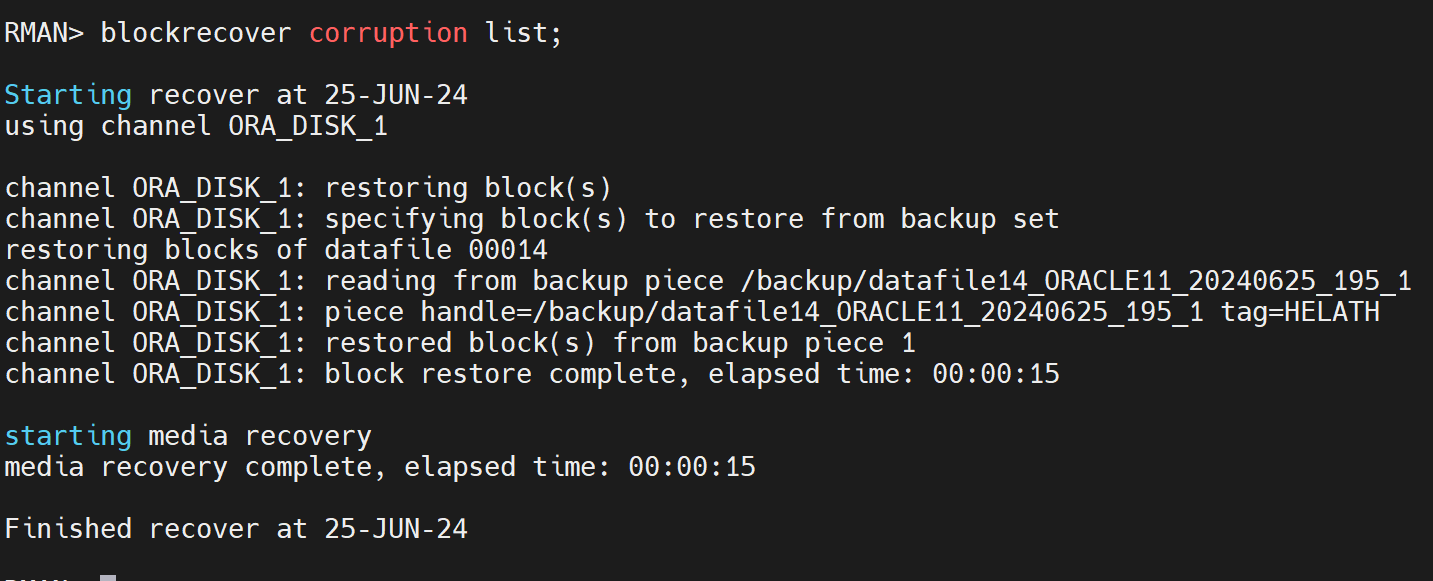The image size is (1433, 581).
Task: Click the 'restoring block(s)' text
Action: [467, 188]
